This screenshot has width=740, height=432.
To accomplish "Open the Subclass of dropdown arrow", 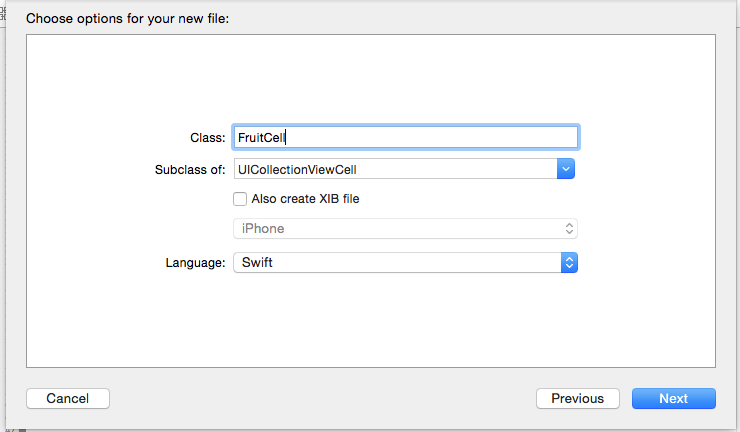I will pos(565,169).
